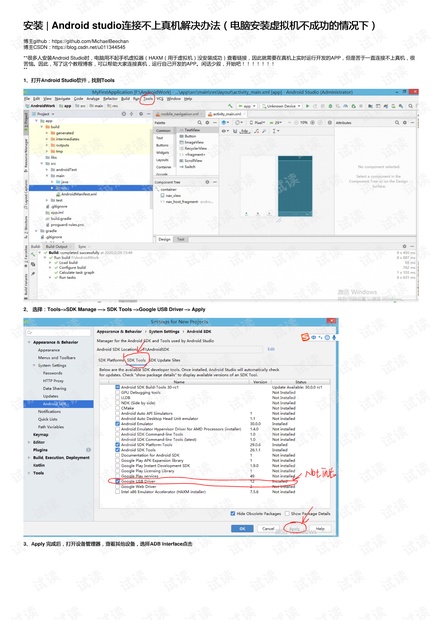Switch to the SDK Tools tab
This screenshot has height=620, width=440.
point(136,360)
